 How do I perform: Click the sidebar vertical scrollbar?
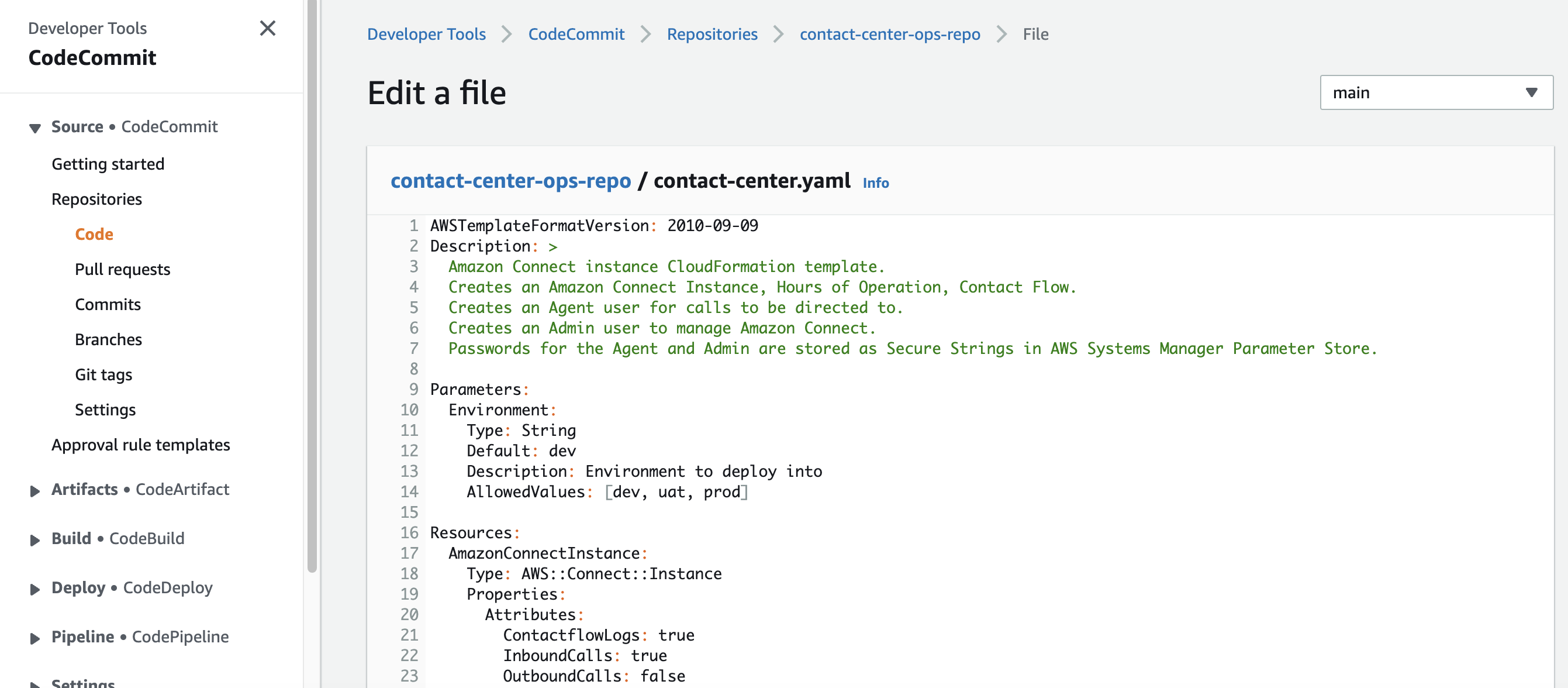(312, 286)
